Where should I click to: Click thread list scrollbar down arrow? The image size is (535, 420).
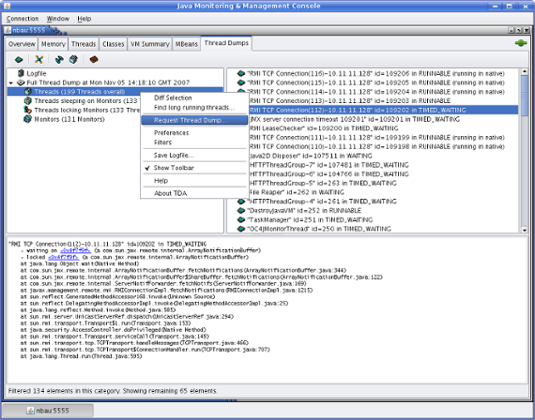[524, 230]
